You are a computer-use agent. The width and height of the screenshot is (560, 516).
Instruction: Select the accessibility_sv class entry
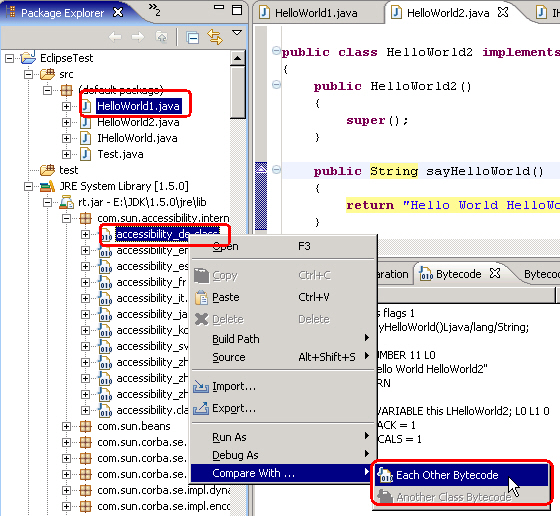pos(152,346)
